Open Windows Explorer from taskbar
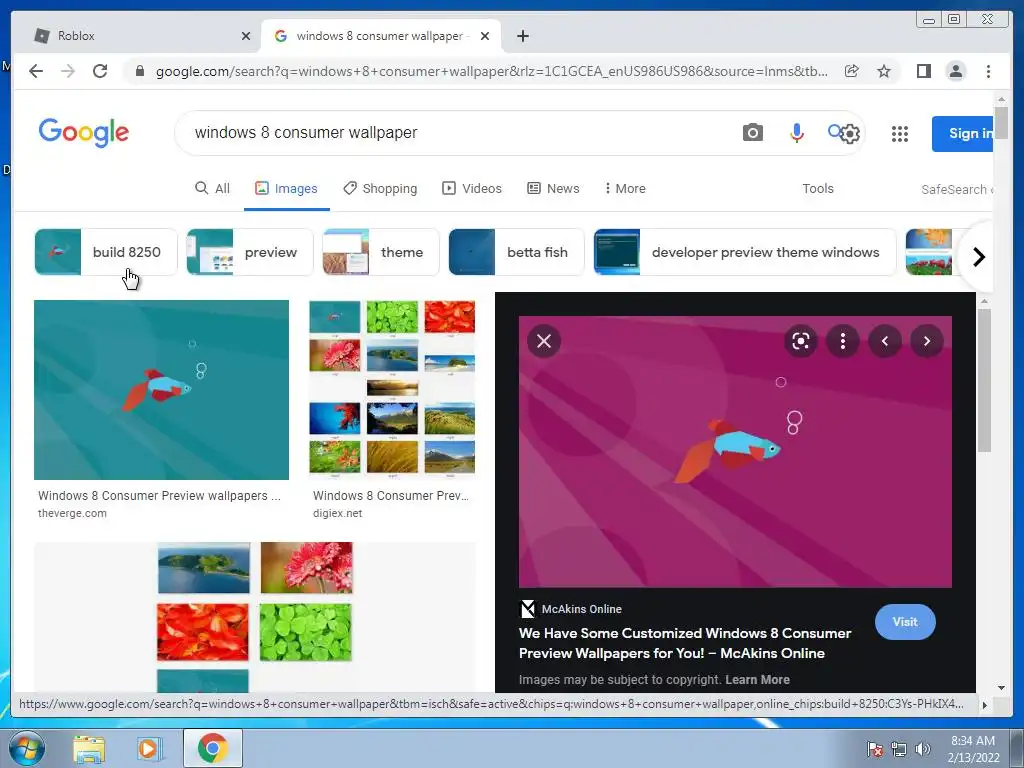Image resolution: width=1024 pixels, height=768 pixels. coord(89,749)
